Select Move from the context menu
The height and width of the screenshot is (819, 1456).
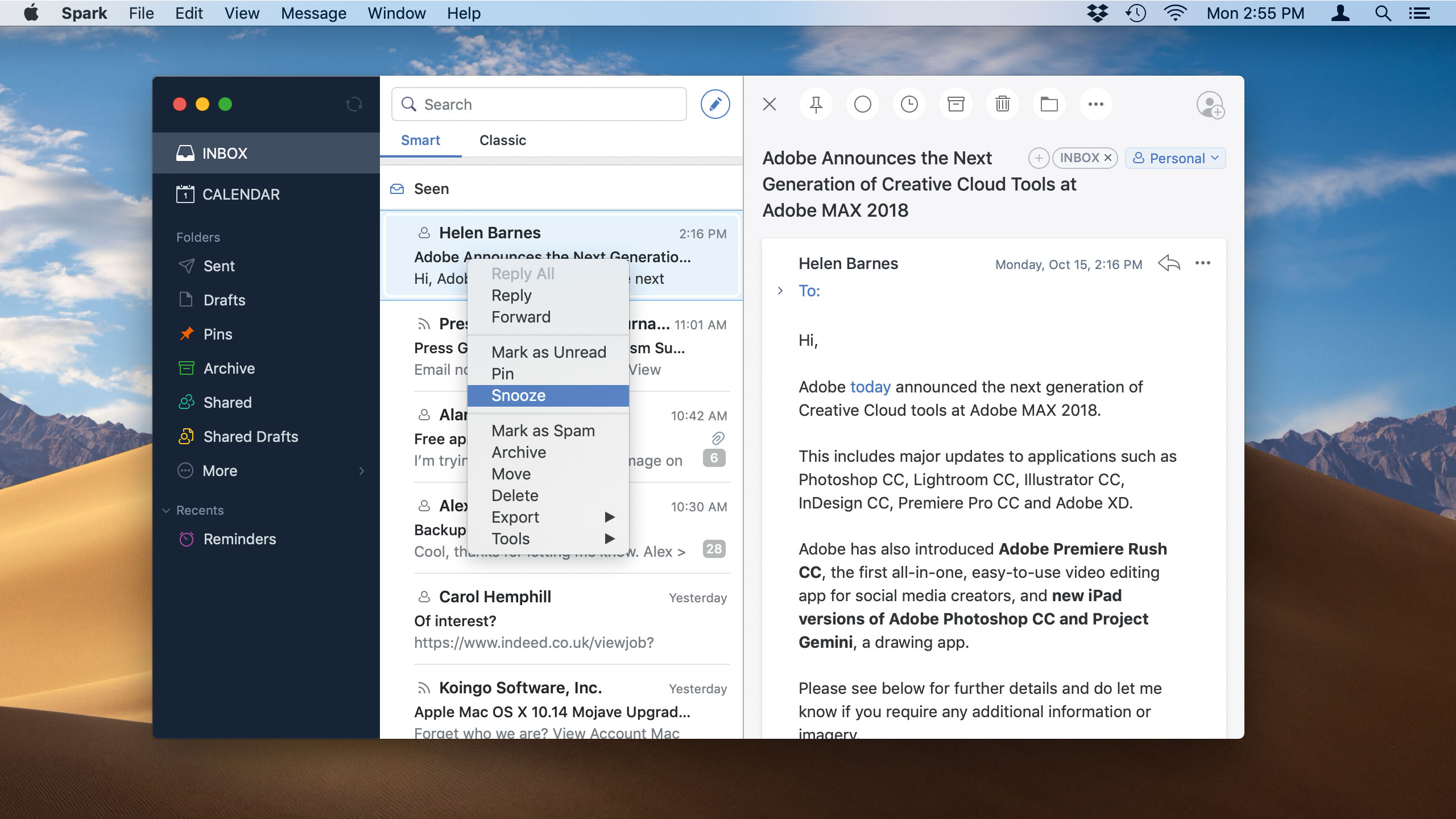click(x=548, y=474)
